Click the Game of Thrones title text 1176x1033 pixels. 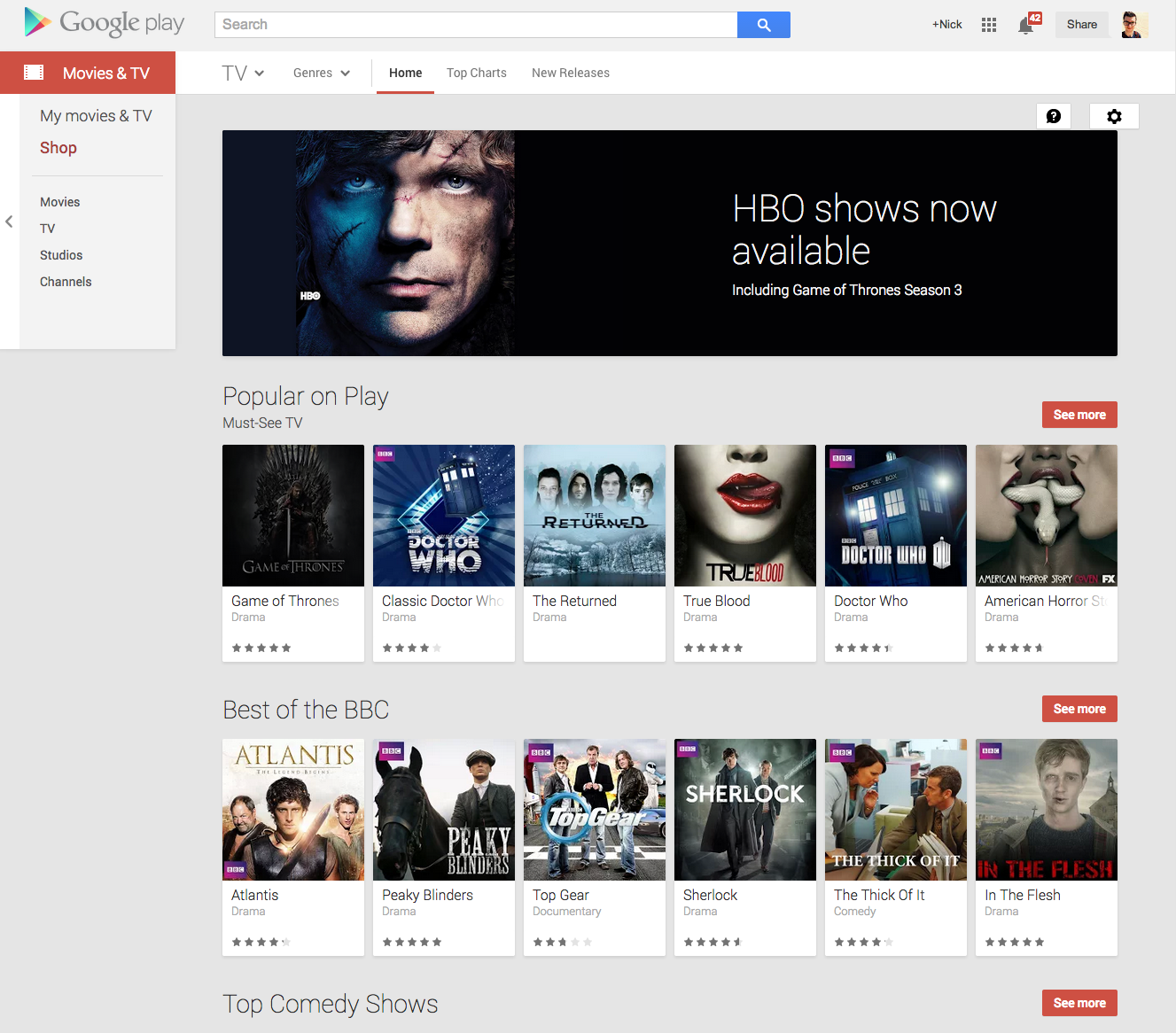[x=285, y=601]
